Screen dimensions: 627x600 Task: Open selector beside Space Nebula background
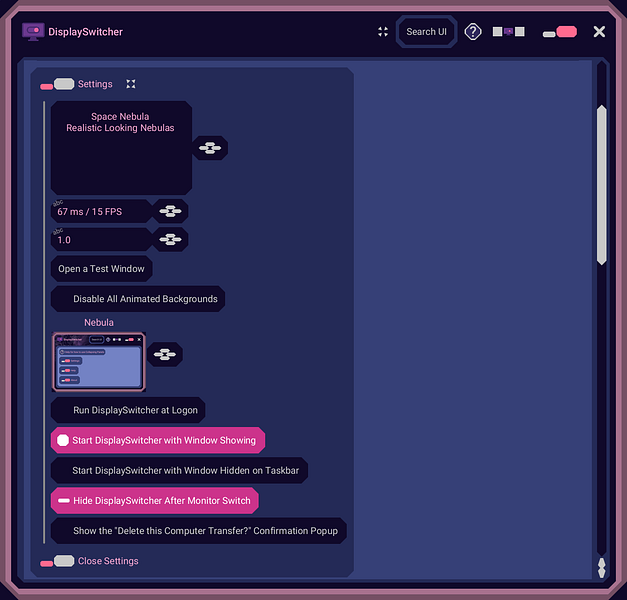coord(210,148)
